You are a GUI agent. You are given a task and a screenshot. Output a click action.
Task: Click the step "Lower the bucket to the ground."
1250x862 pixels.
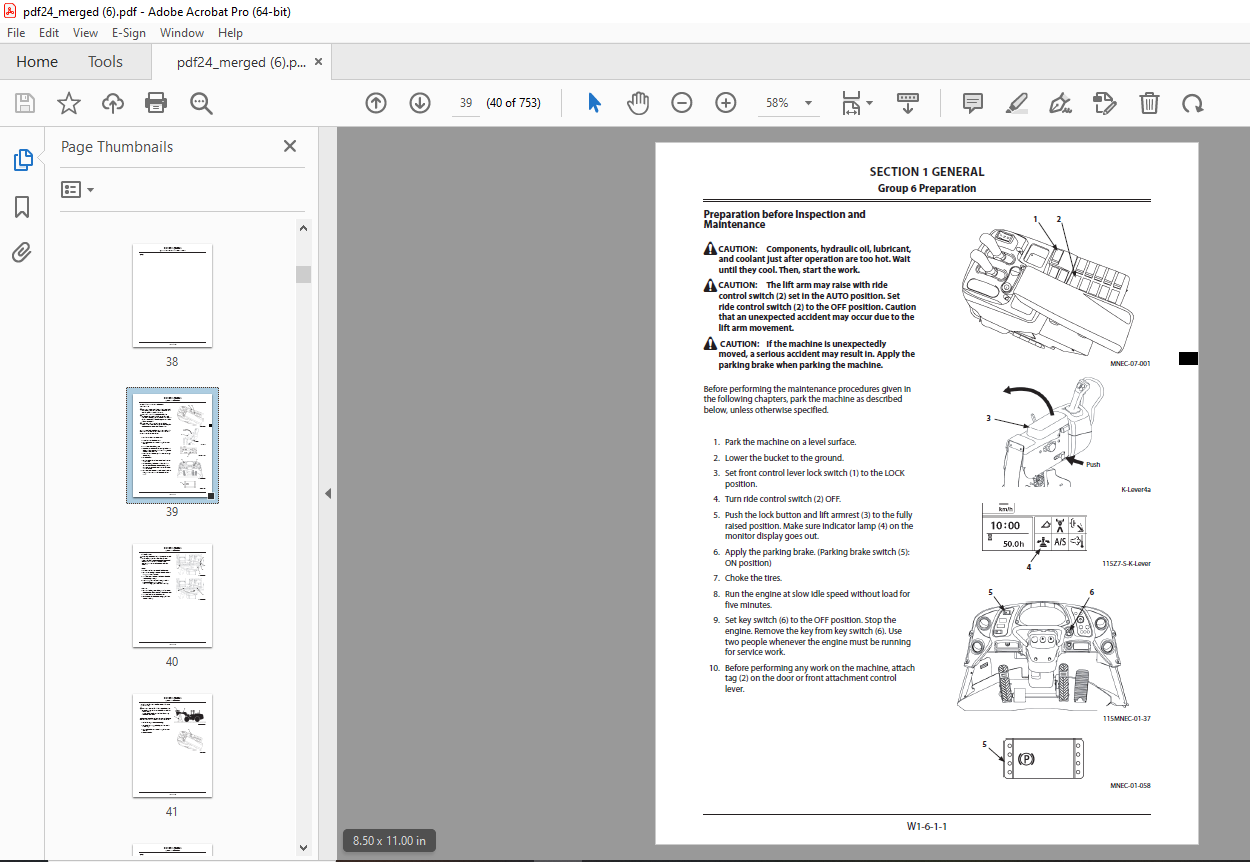tap(784, 458)
